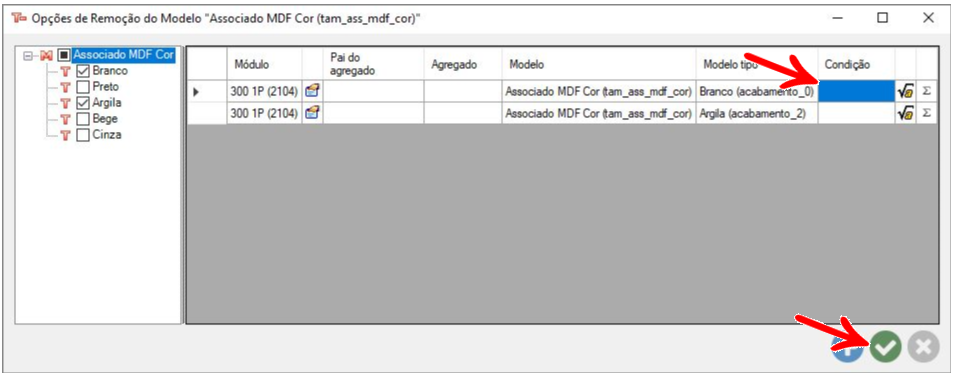Click 300 1P (2104) in the Argila row
Image resolution: width=954 pixels, height=377 pixels.
[265, 113]
